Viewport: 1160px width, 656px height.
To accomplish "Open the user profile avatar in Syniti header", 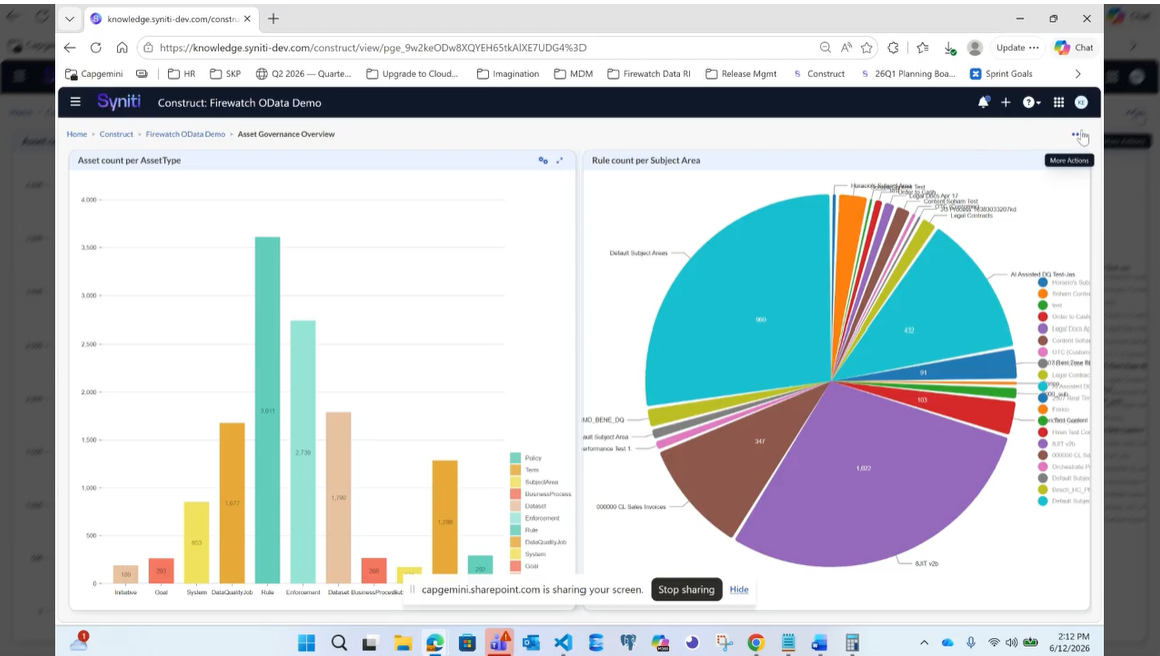I will (1081, 103).
